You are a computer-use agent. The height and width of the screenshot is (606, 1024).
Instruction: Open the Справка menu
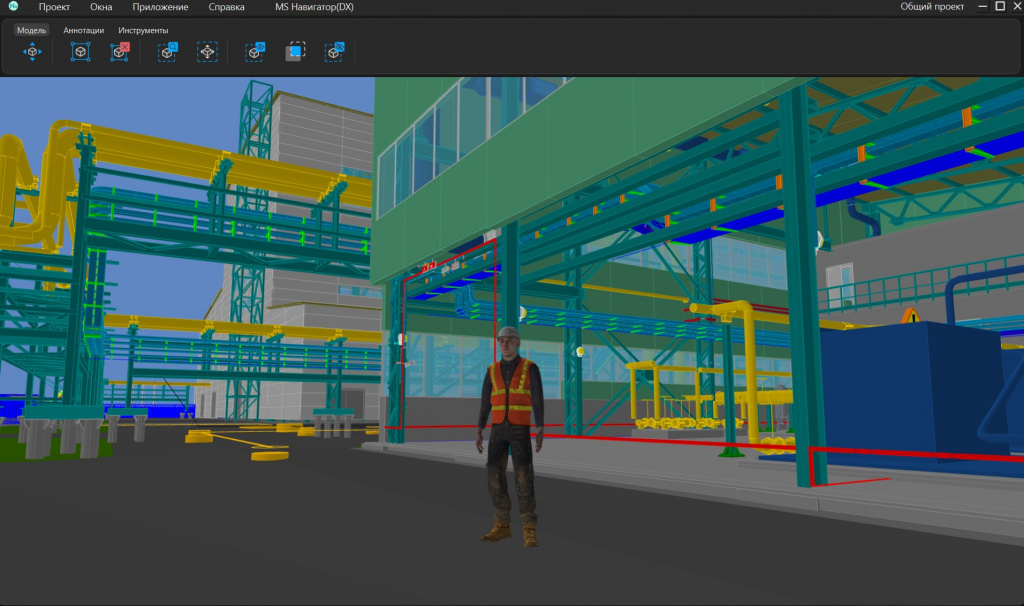(x=227, y=7)
